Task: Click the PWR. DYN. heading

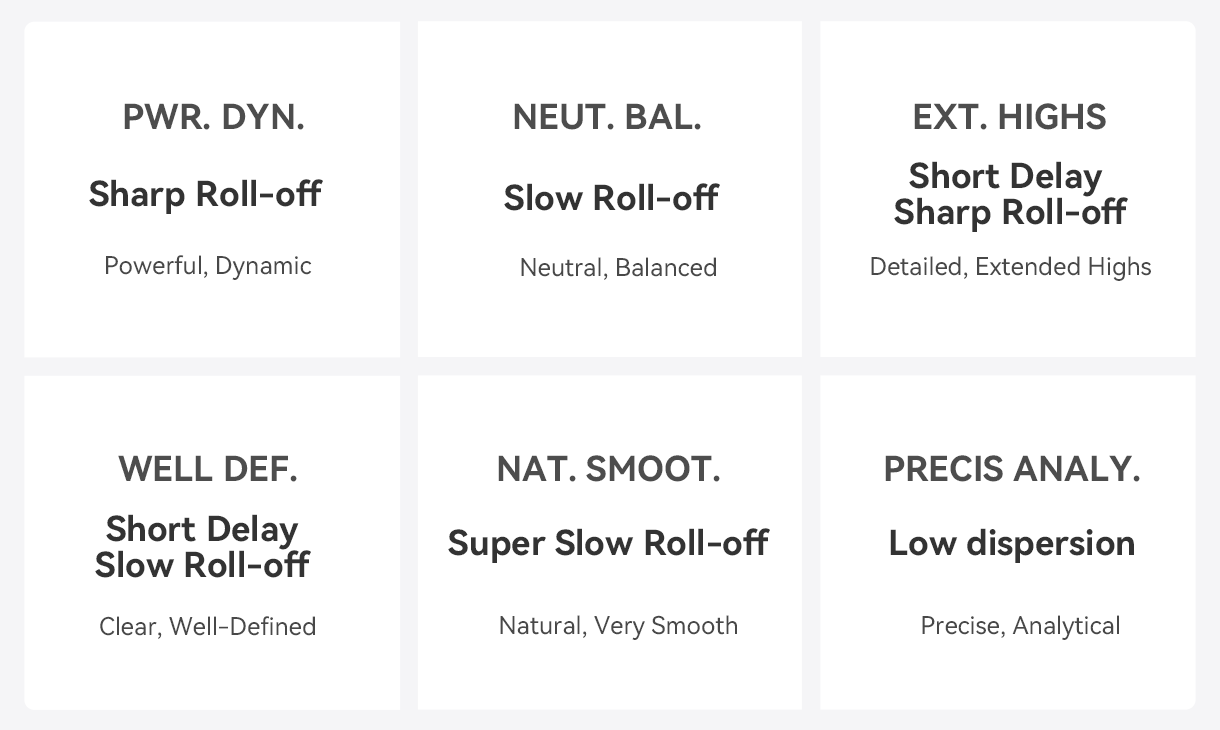Action: pyautogui.click(x=213, y=117)
